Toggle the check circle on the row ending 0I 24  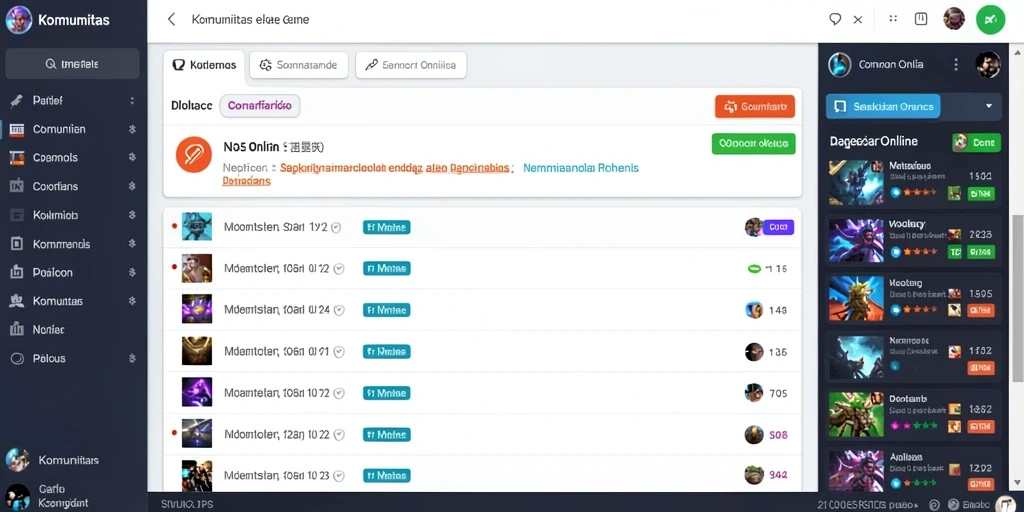tap(339, 310)
